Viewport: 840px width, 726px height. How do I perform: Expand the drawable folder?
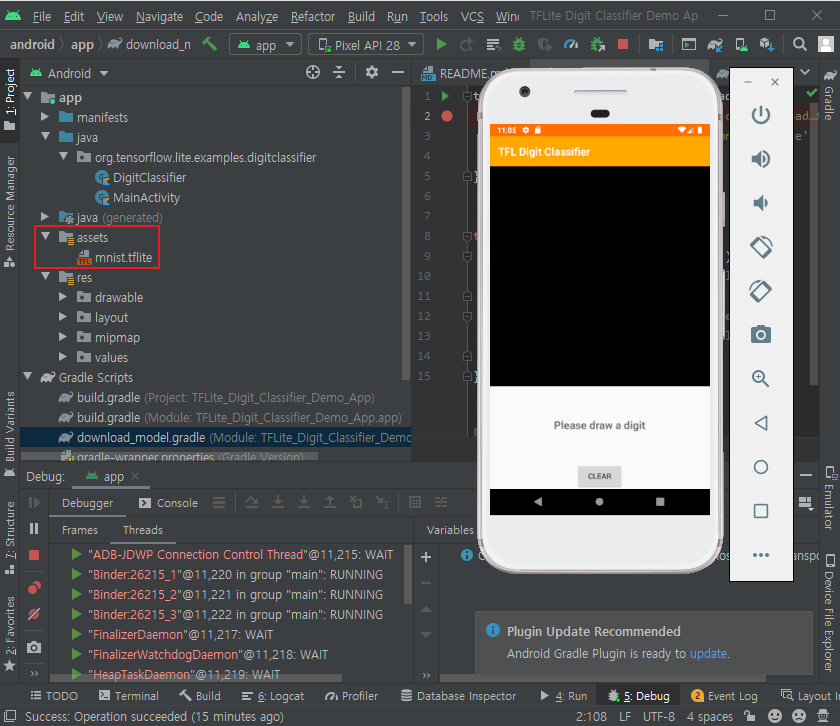click(63, 297)
